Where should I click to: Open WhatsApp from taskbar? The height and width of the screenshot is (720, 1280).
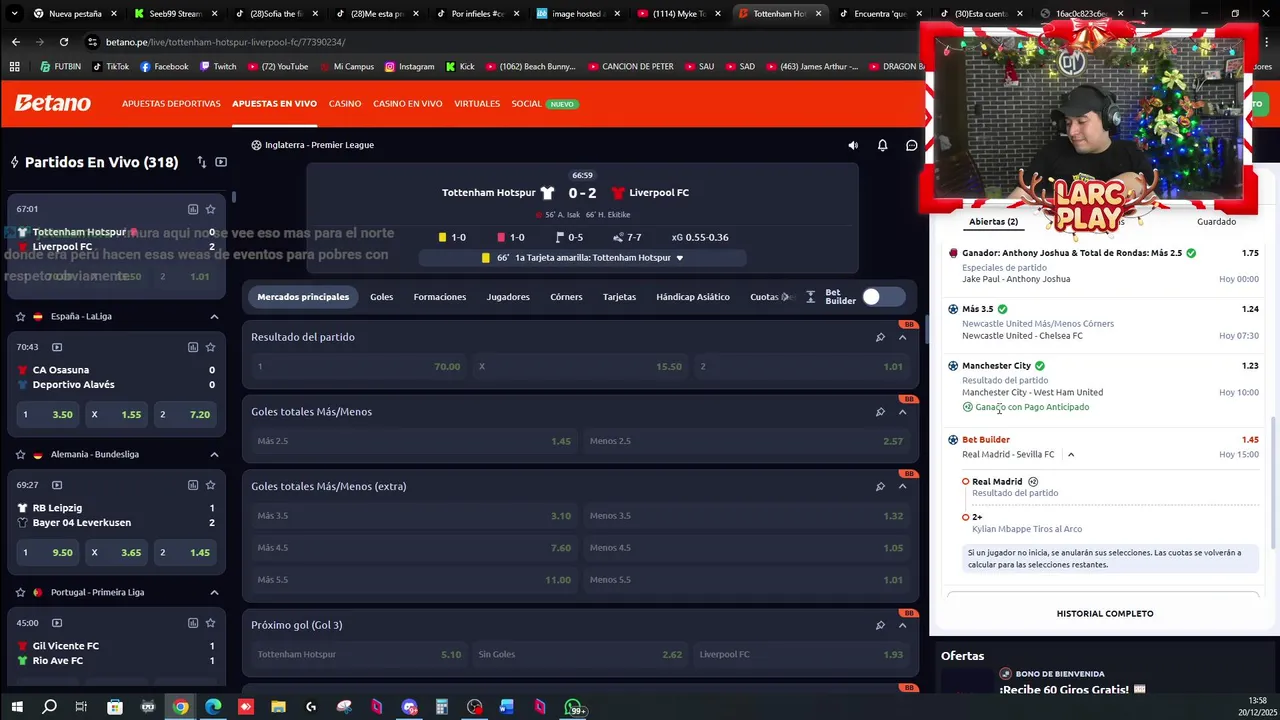pyautogui.click(x=574, y=707)
